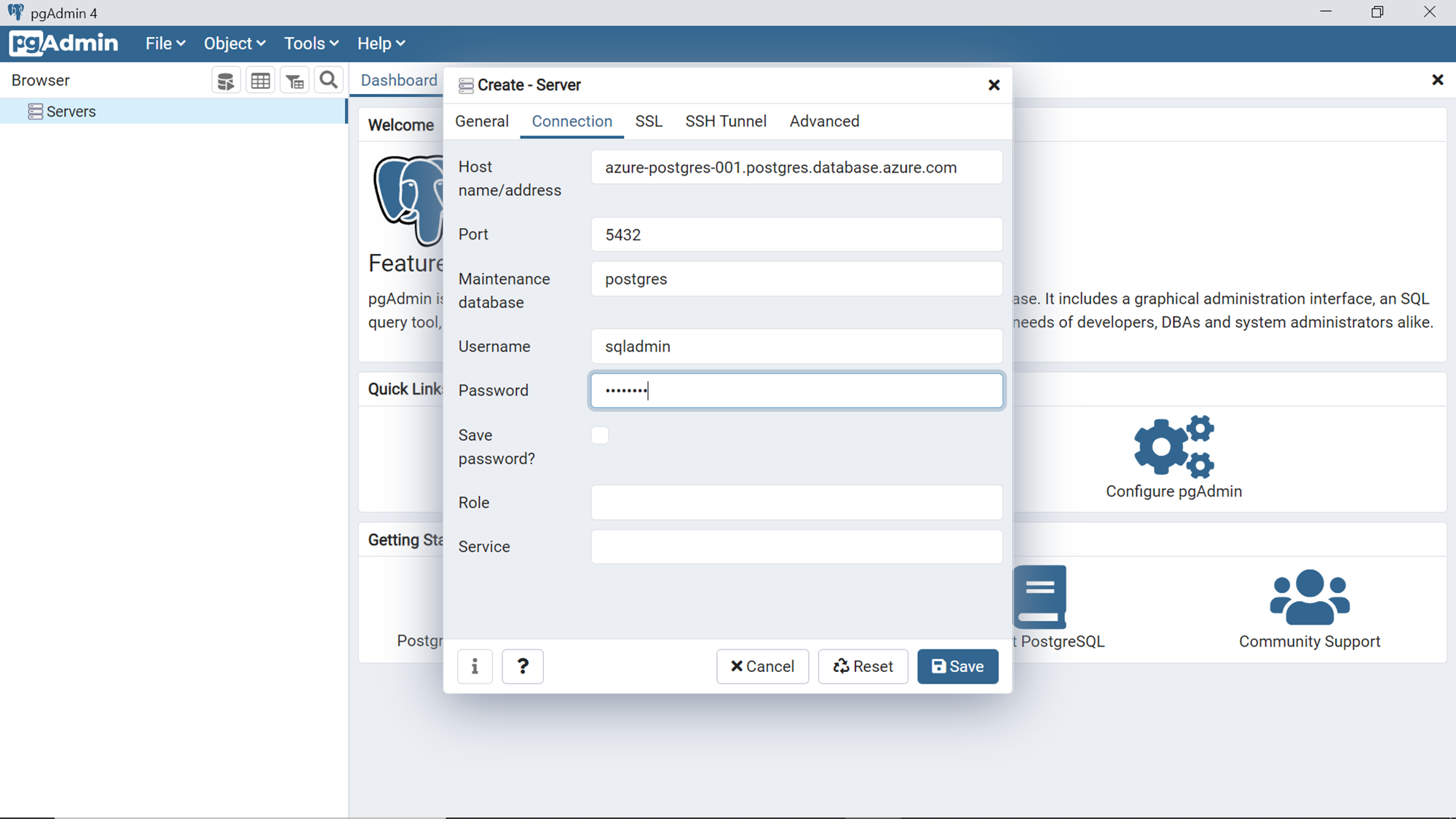1456x819 pixels.
Task: Click the Configure pgAdmin gears icon
Action: tap(1174, 446)
